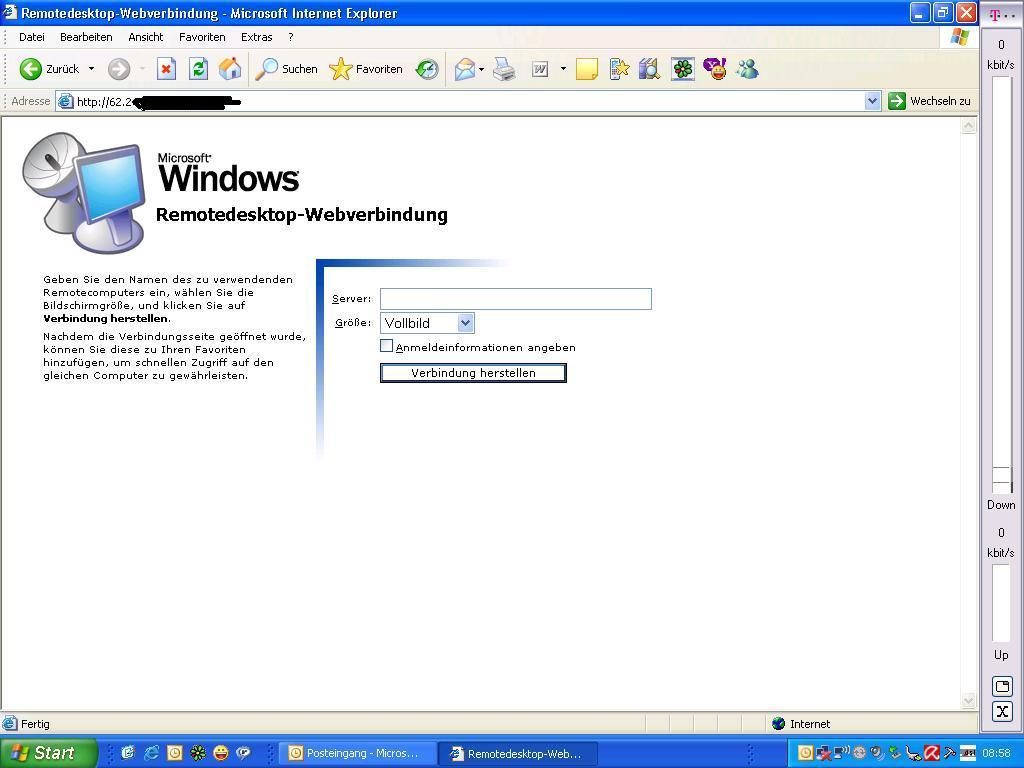Click the phone with star toolbar icon

pos(618,69)
